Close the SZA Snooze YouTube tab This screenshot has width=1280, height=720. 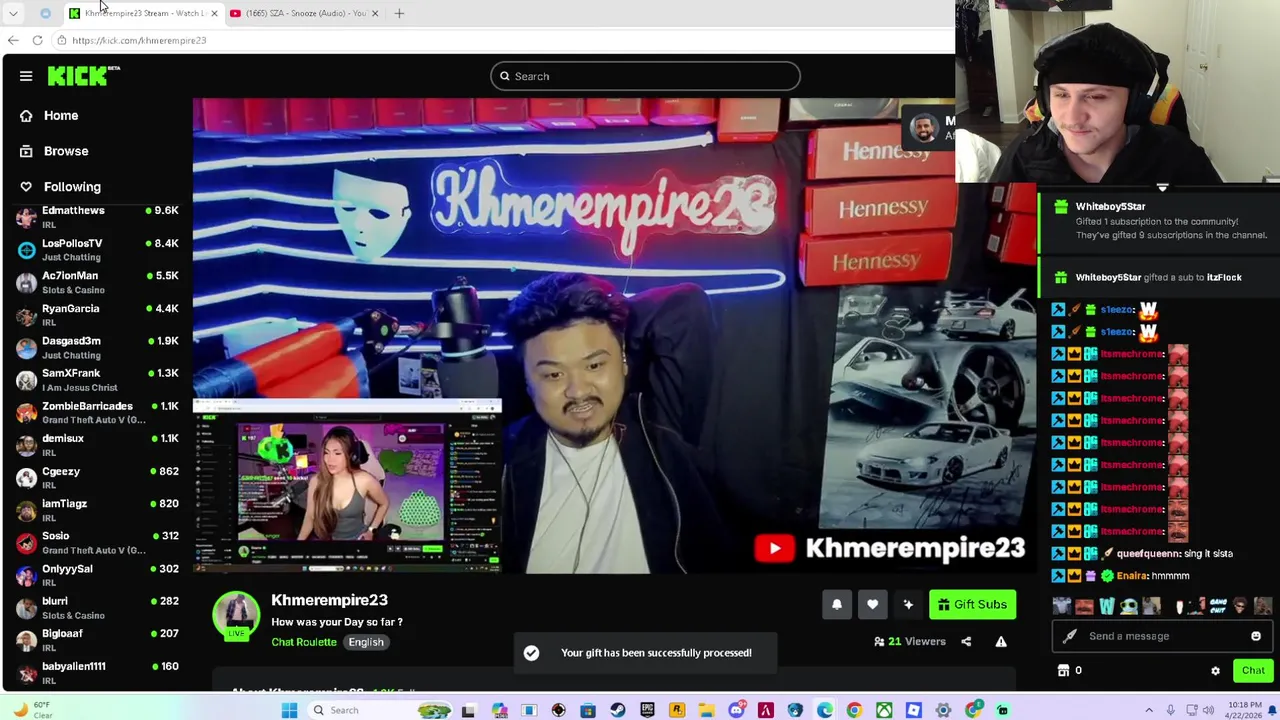tap(375, 13)
